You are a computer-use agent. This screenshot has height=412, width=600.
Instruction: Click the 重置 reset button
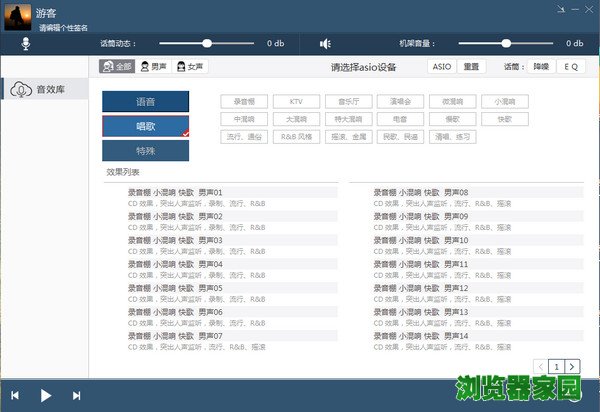coord(471,67)
